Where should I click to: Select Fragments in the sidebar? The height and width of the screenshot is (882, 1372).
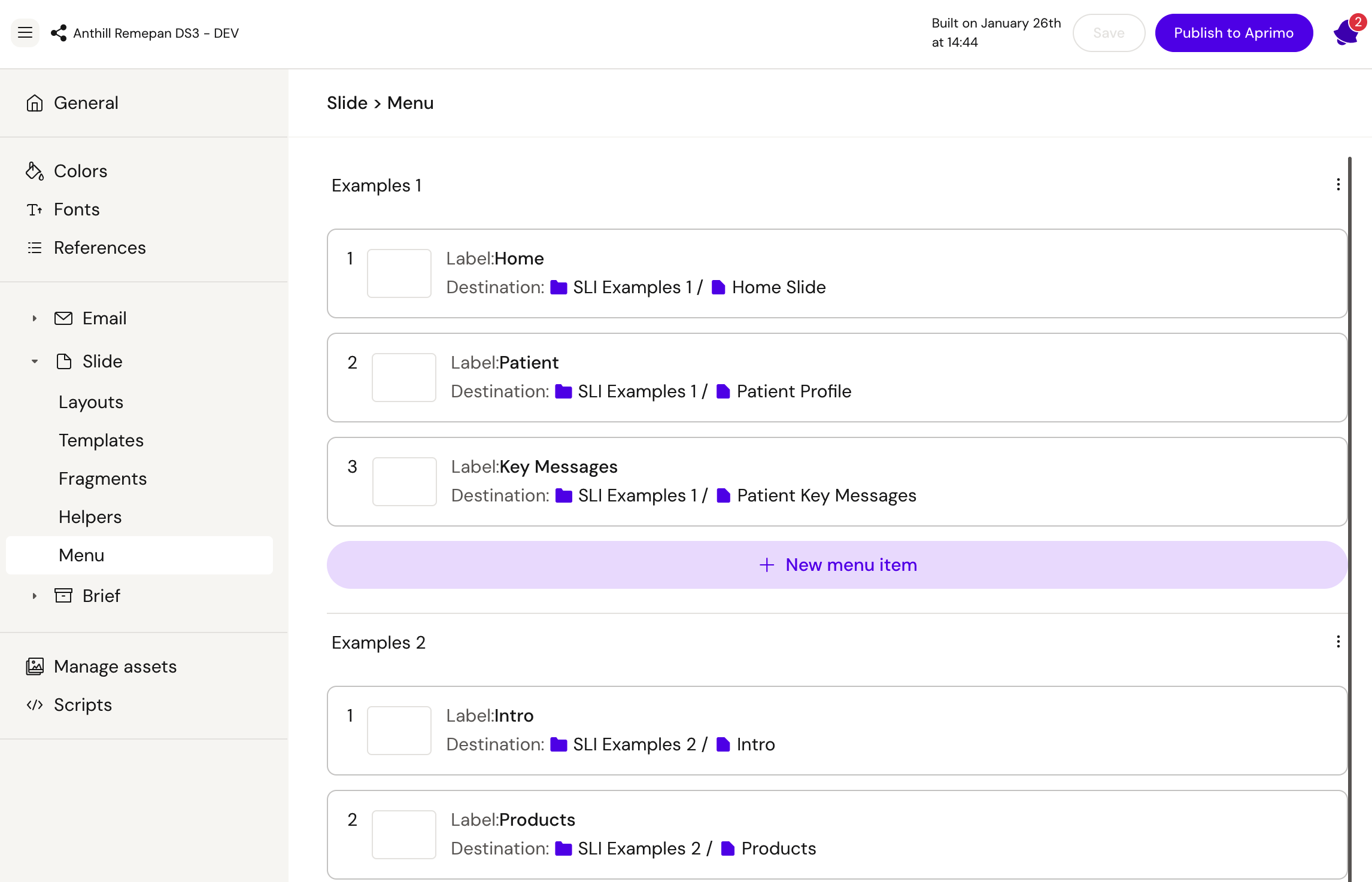click(x=102, y=479)
